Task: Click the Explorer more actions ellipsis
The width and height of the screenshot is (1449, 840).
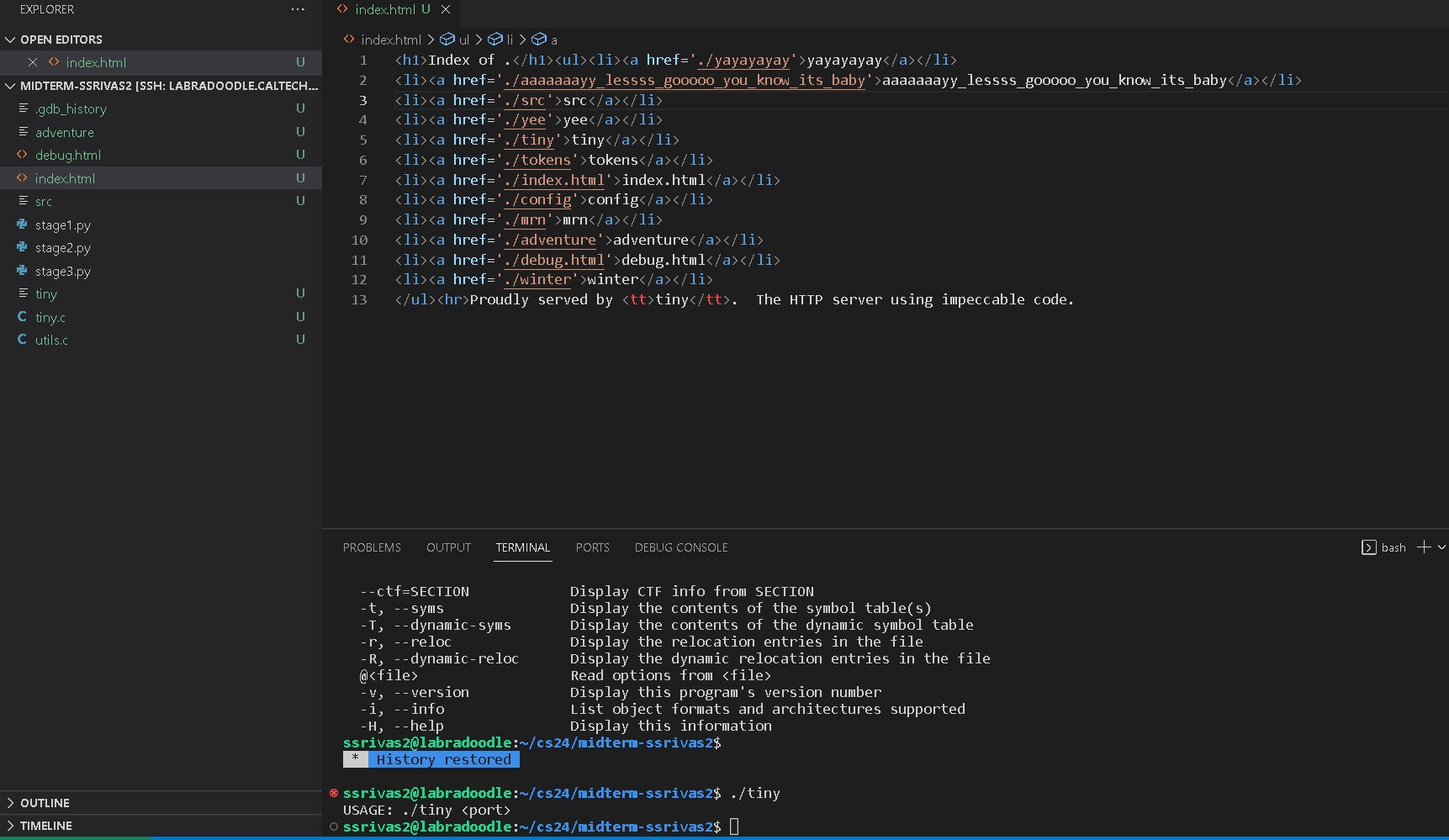Action: tap(298, 9)
